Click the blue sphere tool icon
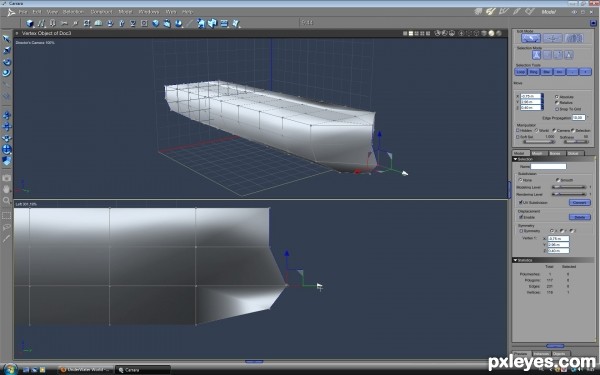600x375 pixels. pyautogui.click(x=156, y=23)
